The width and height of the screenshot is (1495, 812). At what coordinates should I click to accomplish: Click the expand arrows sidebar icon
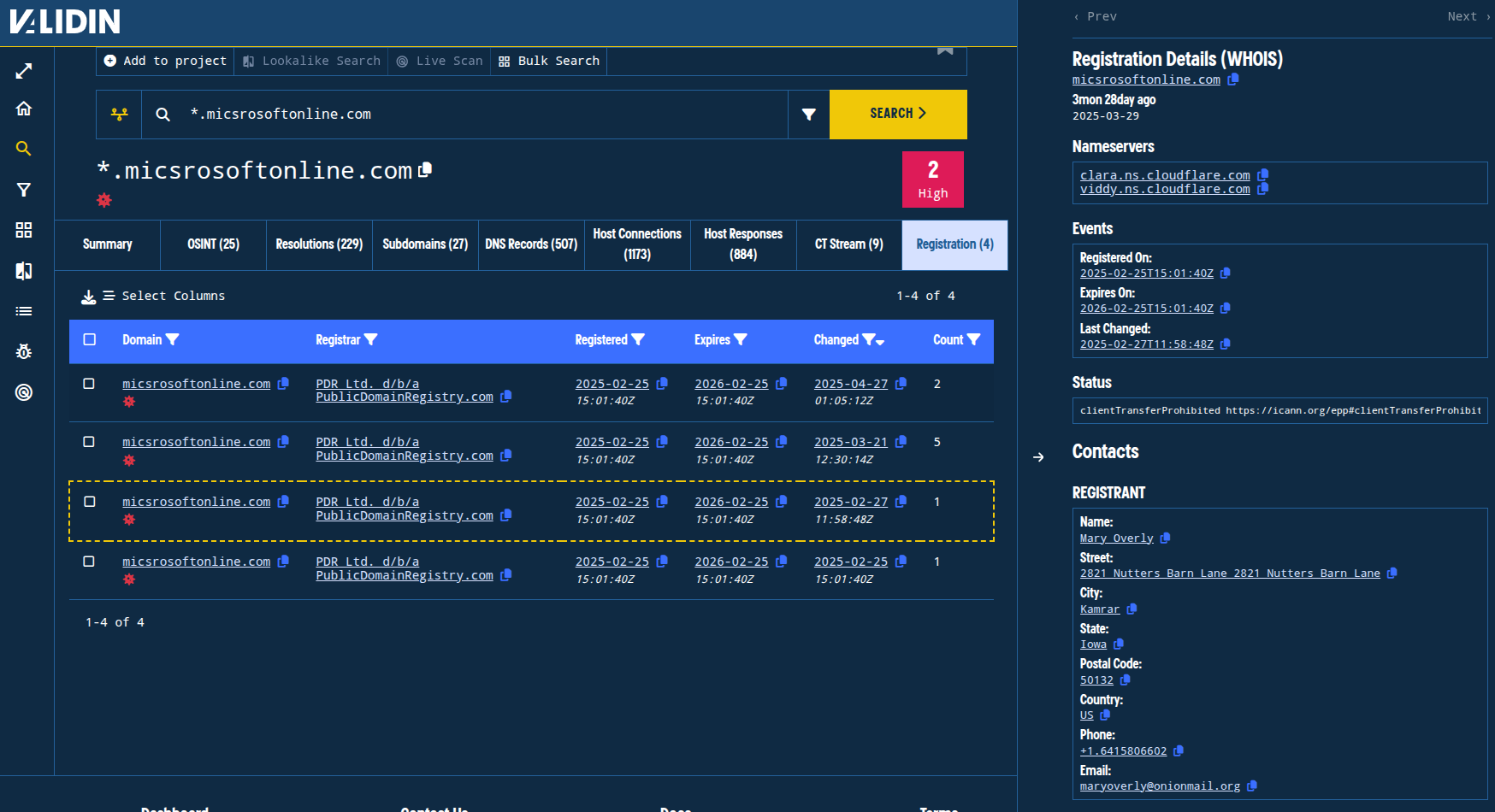point(24,71)
